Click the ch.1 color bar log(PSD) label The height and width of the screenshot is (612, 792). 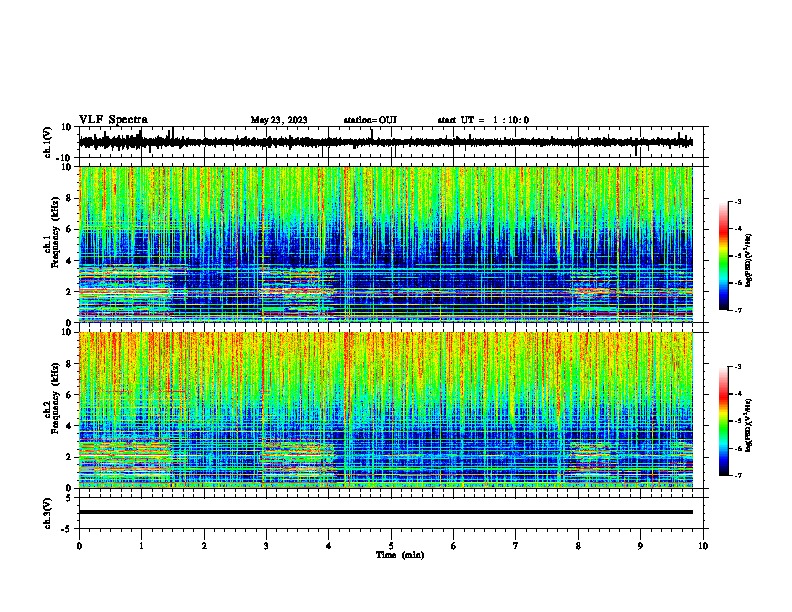click(x=748, y=261)
